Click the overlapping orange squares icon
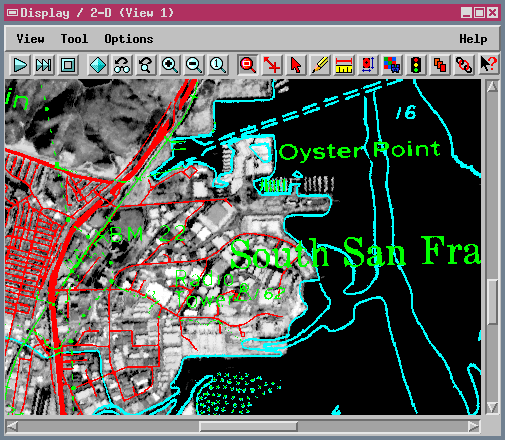The width and height of the screenshot is (505, 440). click(440, 65)
